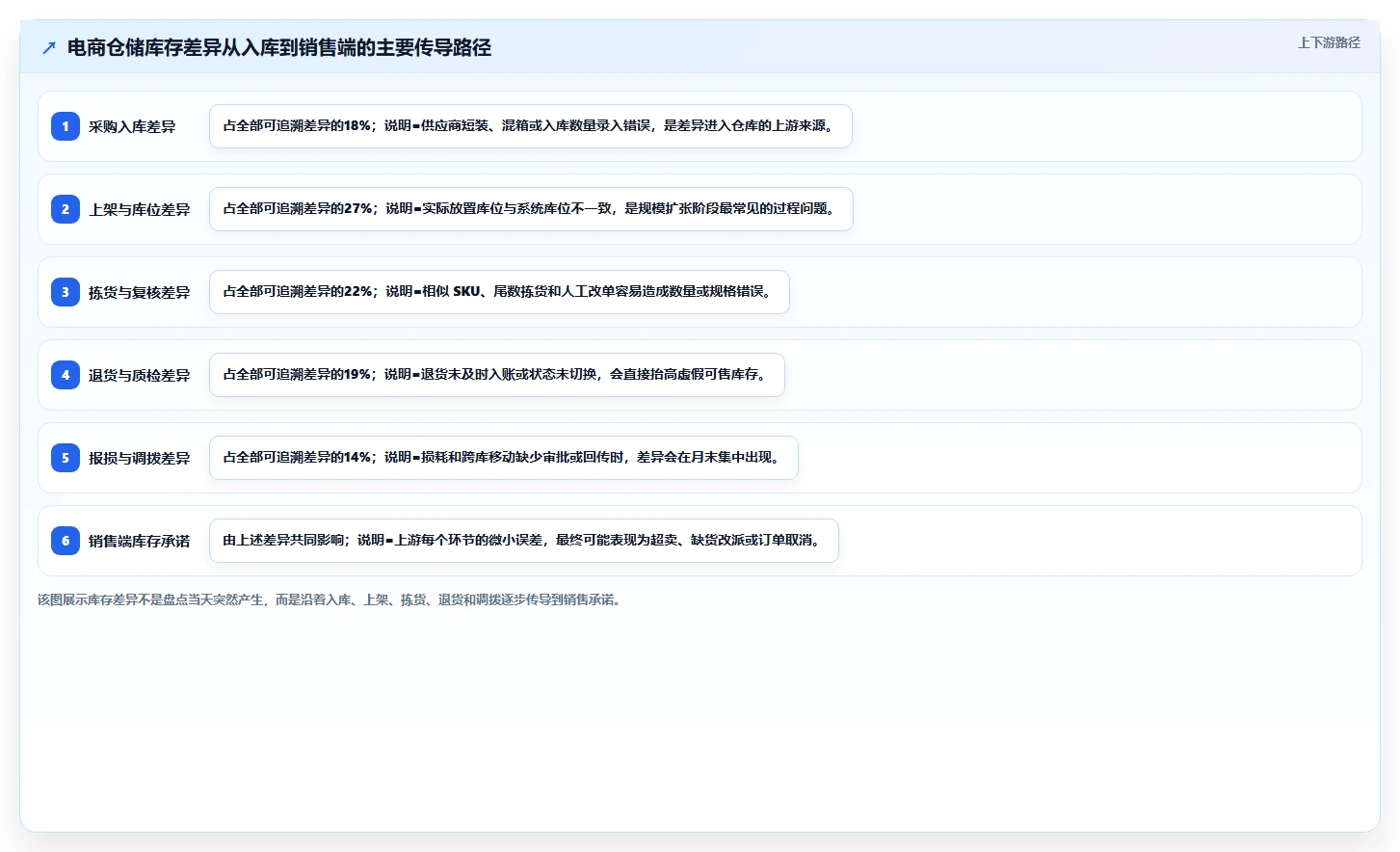Click step number badge 6
The image size is (1400, 852).
66,541
